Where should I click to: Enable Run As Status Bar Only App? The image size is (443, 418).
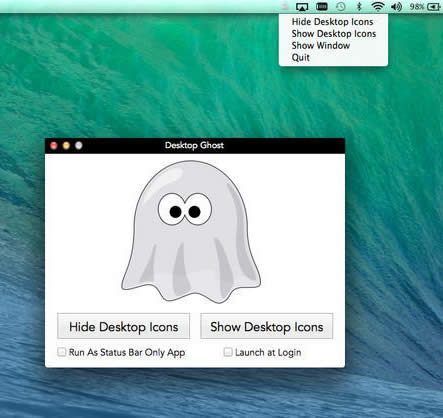pos(62,352)
